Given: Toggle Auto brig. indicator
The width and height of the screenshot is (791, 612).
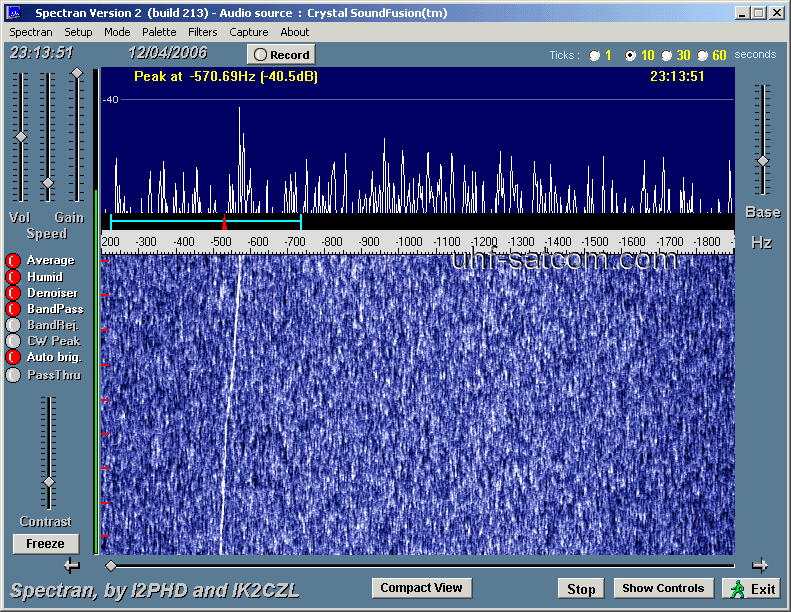Looking at the screenshot, I should click(13, 357).
